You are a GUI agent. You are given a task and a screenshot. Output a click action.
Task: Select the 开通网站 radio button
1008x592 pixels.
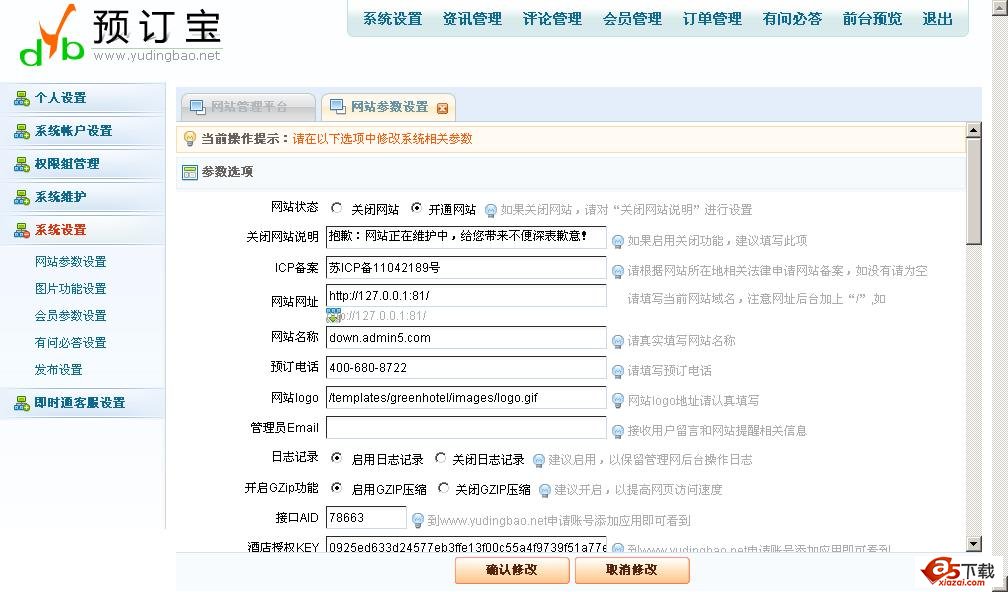(x=416, y=208)
